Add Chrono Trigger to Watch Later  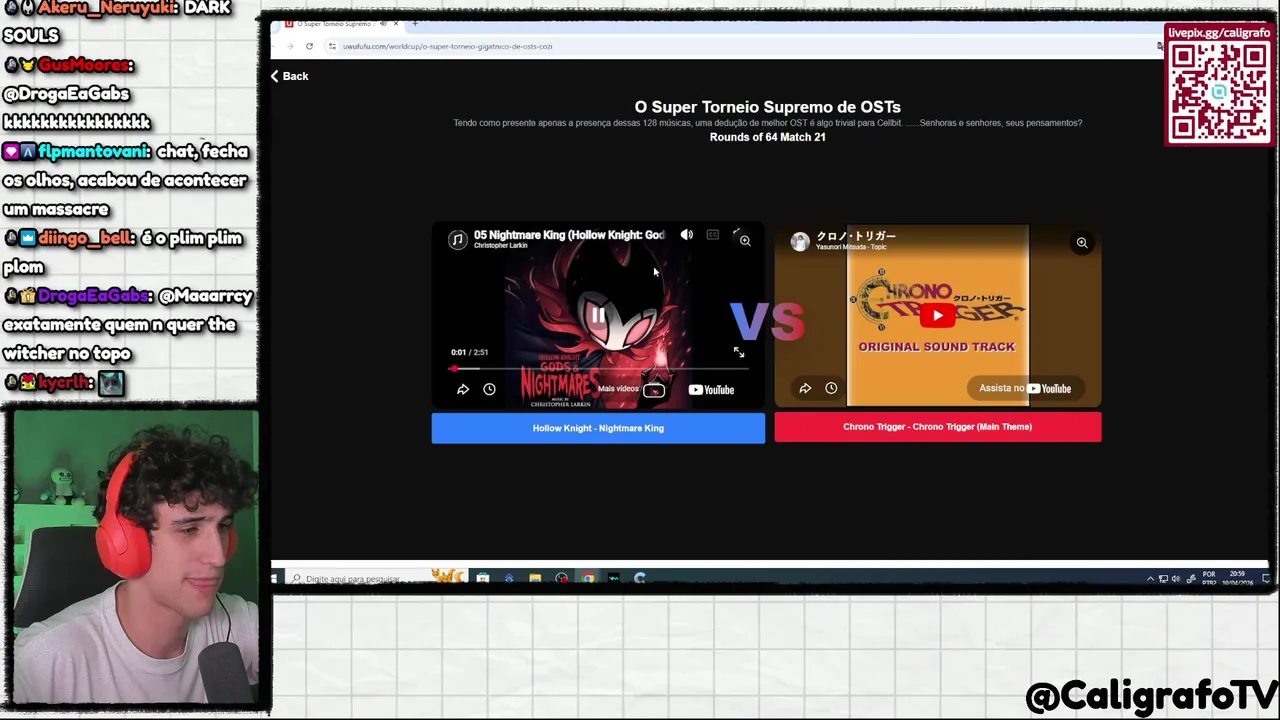[x=831, y=388]
